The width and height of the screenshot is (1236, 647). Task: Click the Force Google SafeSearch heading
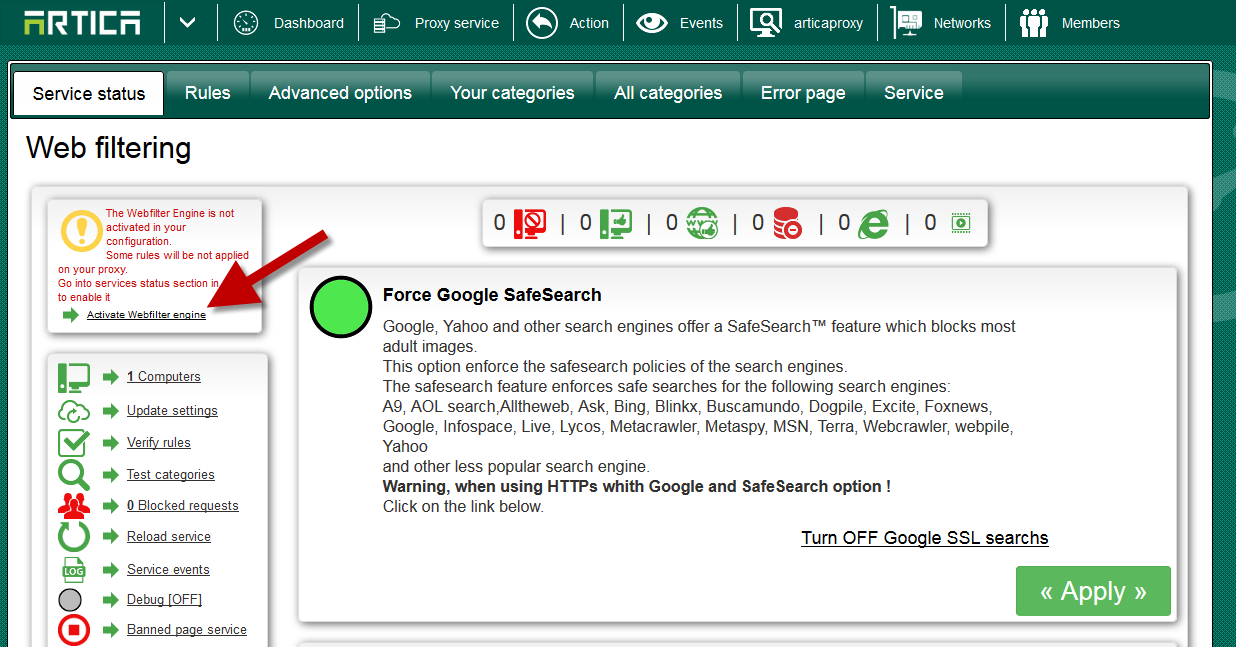[492, 295]
